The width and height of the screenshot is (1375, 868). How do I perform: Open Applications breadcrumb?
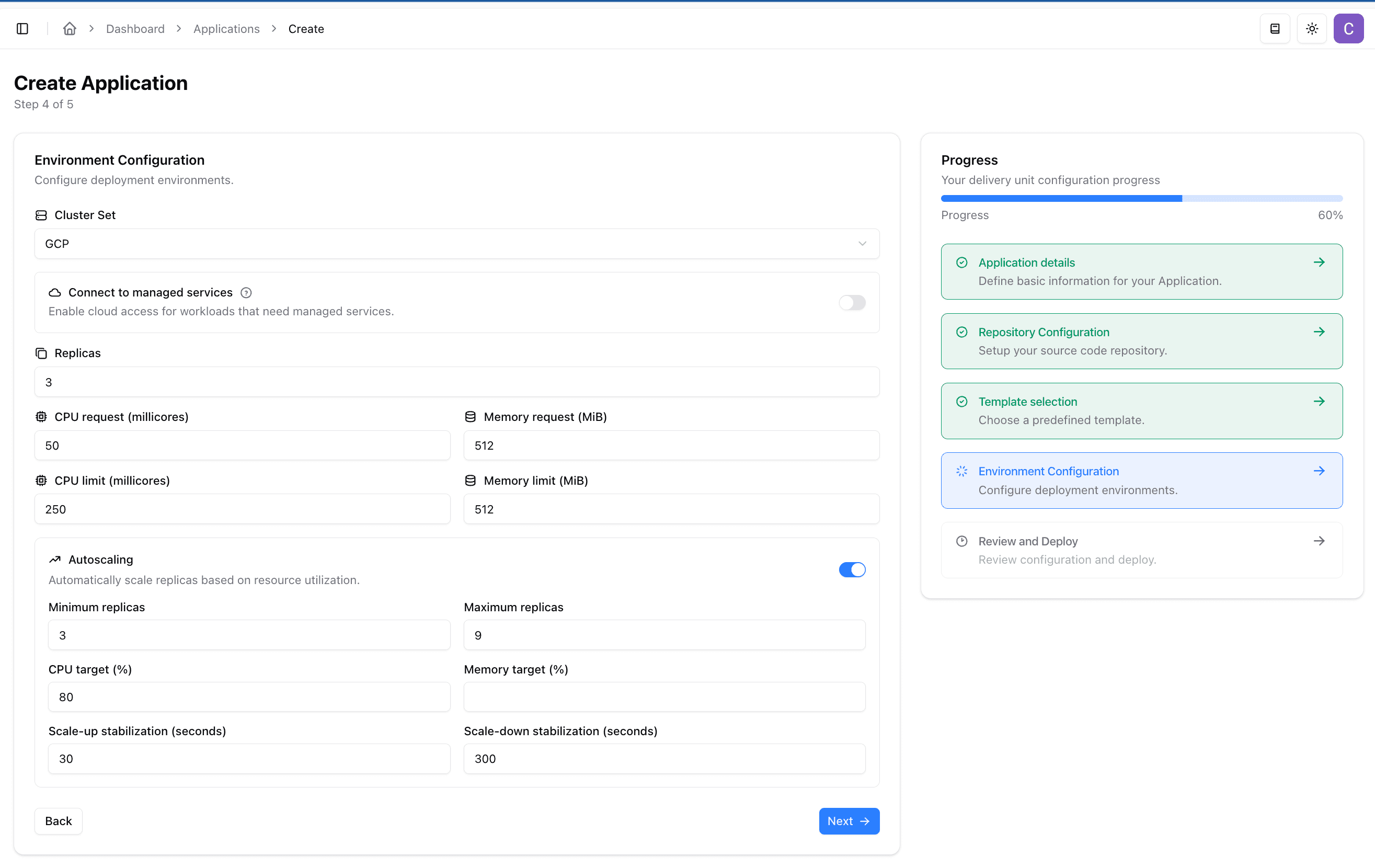pyautogui.click(x=226, y=29)
